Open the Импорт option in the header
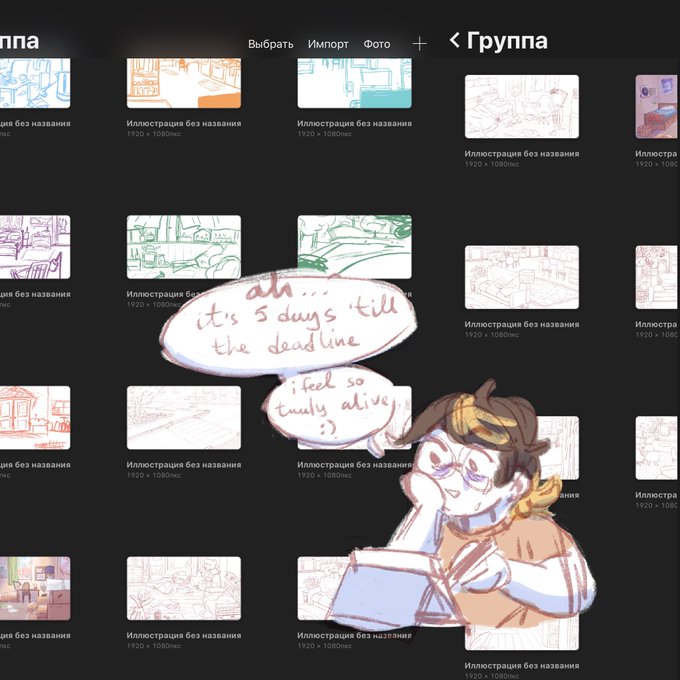This screenshot has height=680, width=680. click(x=328, y=44)
